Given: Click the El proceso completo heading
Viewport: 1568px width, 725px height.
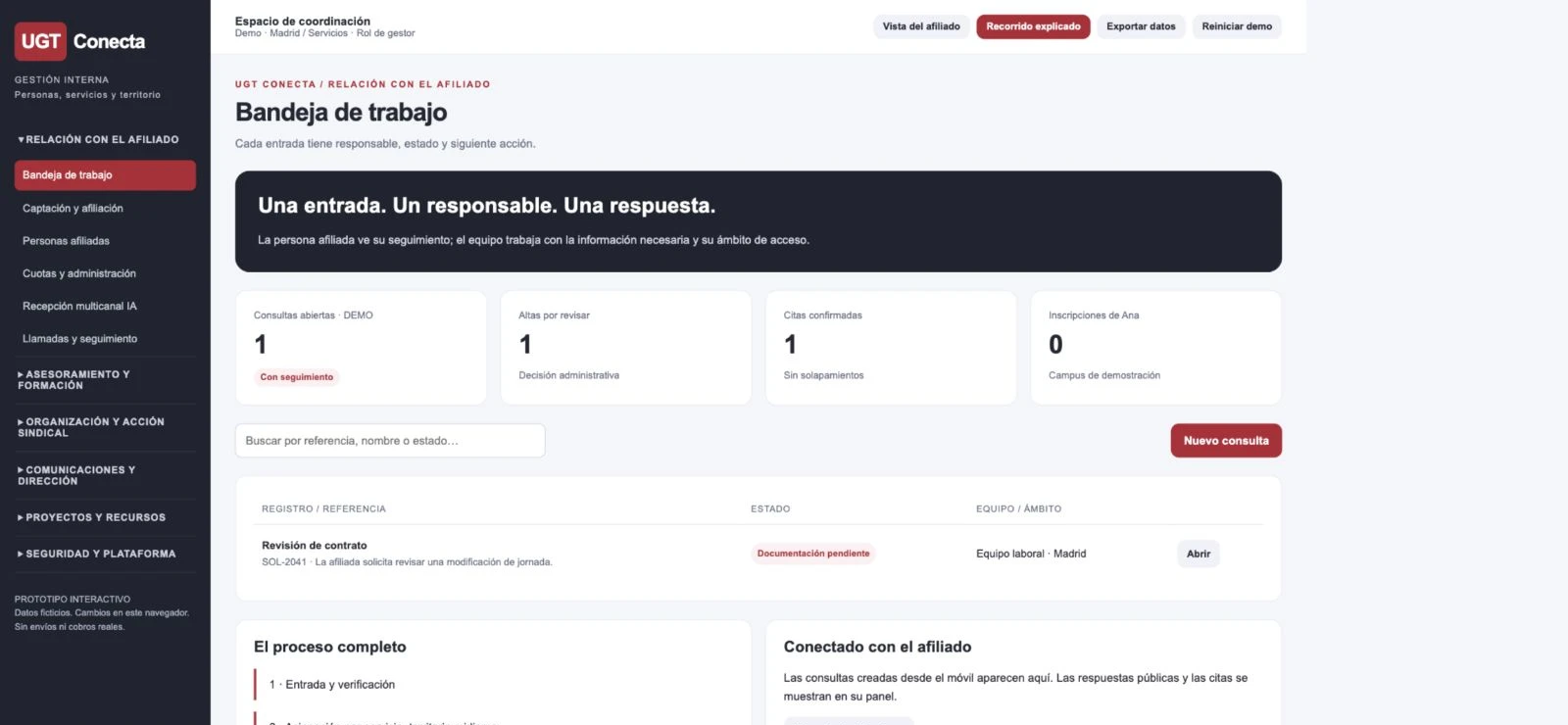Looking at the screenshot, I should click(x=330, y=647).
